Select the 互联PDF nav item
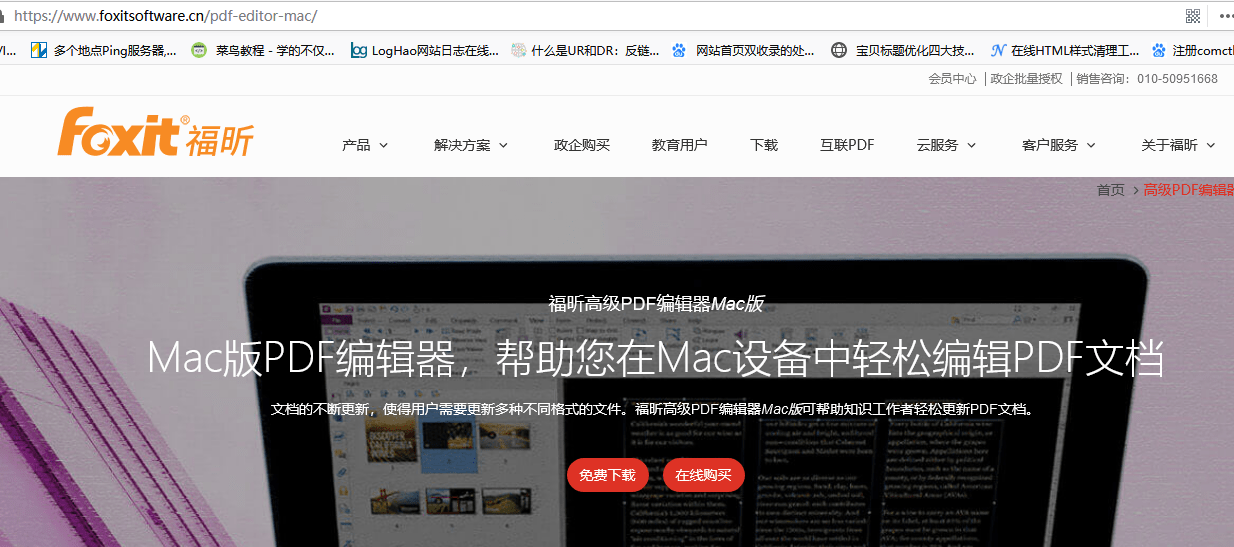Screen dimensions: 1234x547 [x=847, y=145]
